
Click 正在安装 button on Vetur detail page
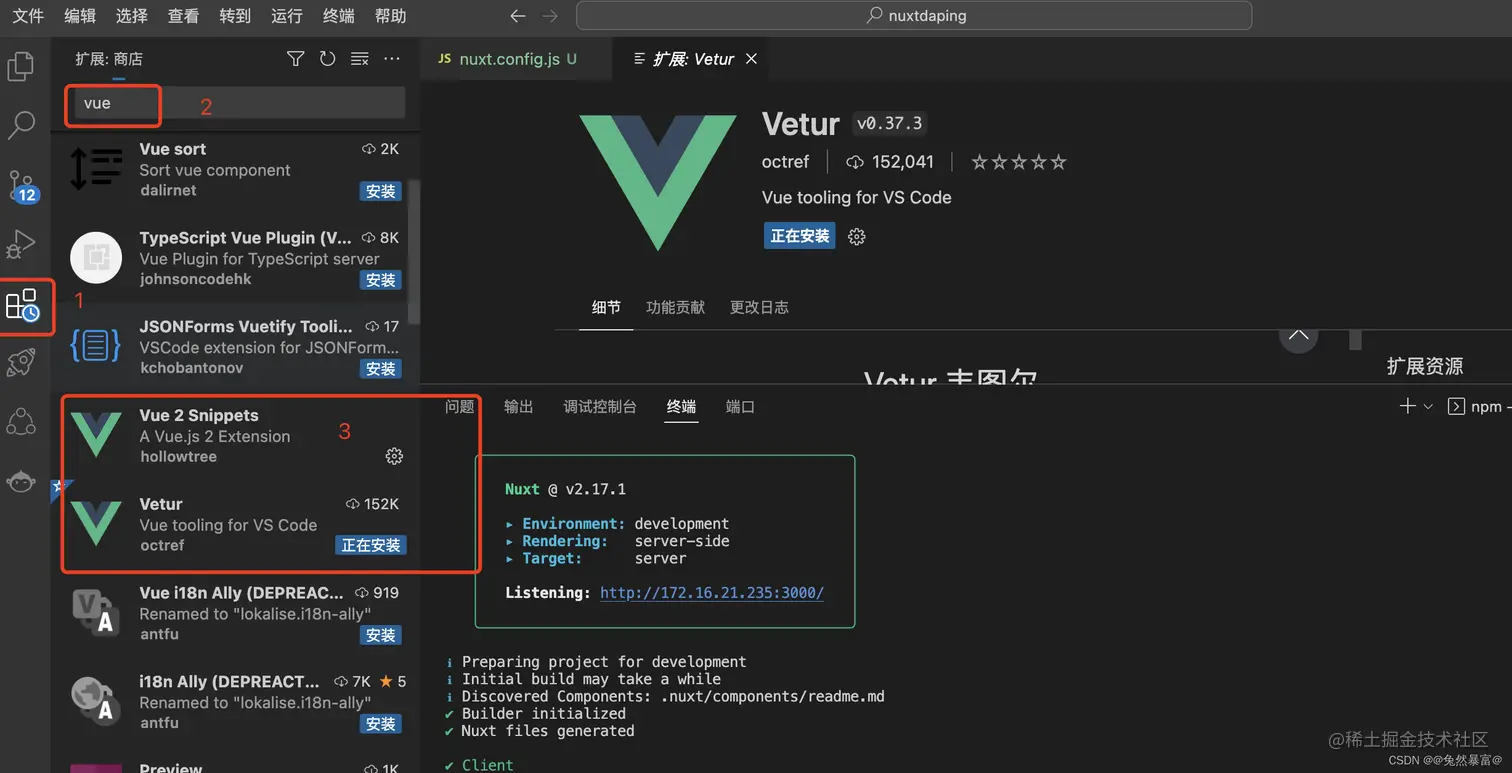pyautogui.click(x=800, y=236)
